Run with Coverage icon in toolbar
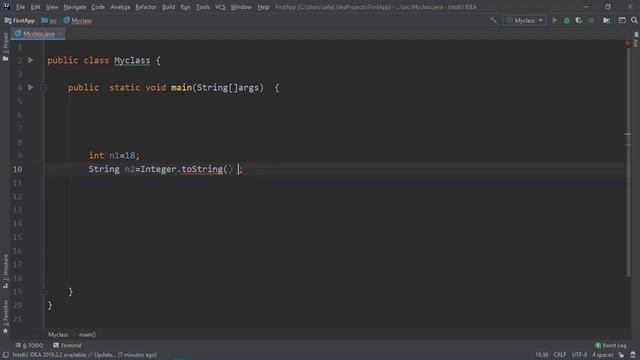The width and height of the screenshot is (640, 360). 578,20
